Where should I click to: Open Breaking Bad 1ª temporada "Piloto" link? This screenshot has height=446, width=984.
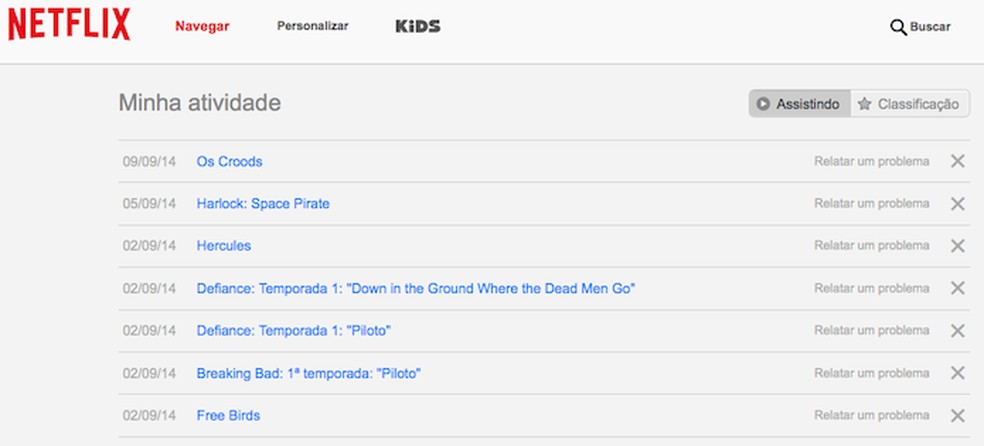coord(308,373)
